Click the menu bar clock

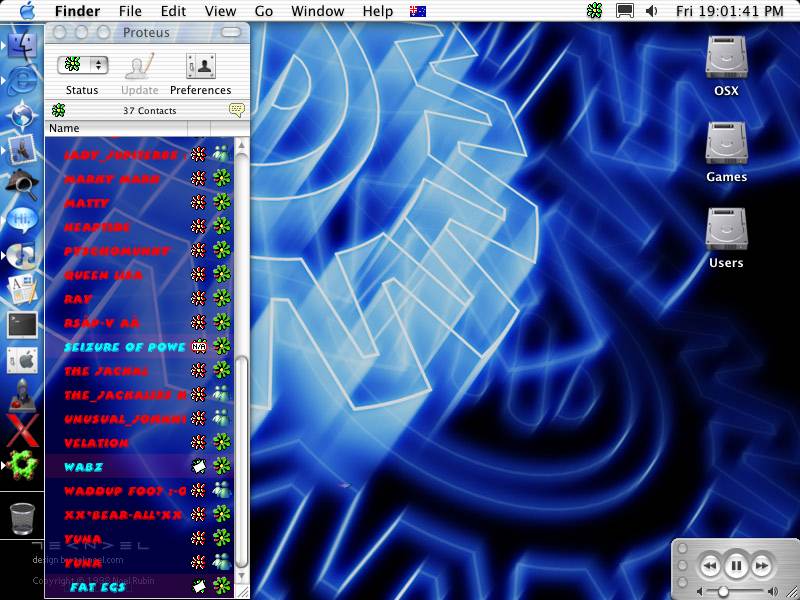(x=729, y=11)
